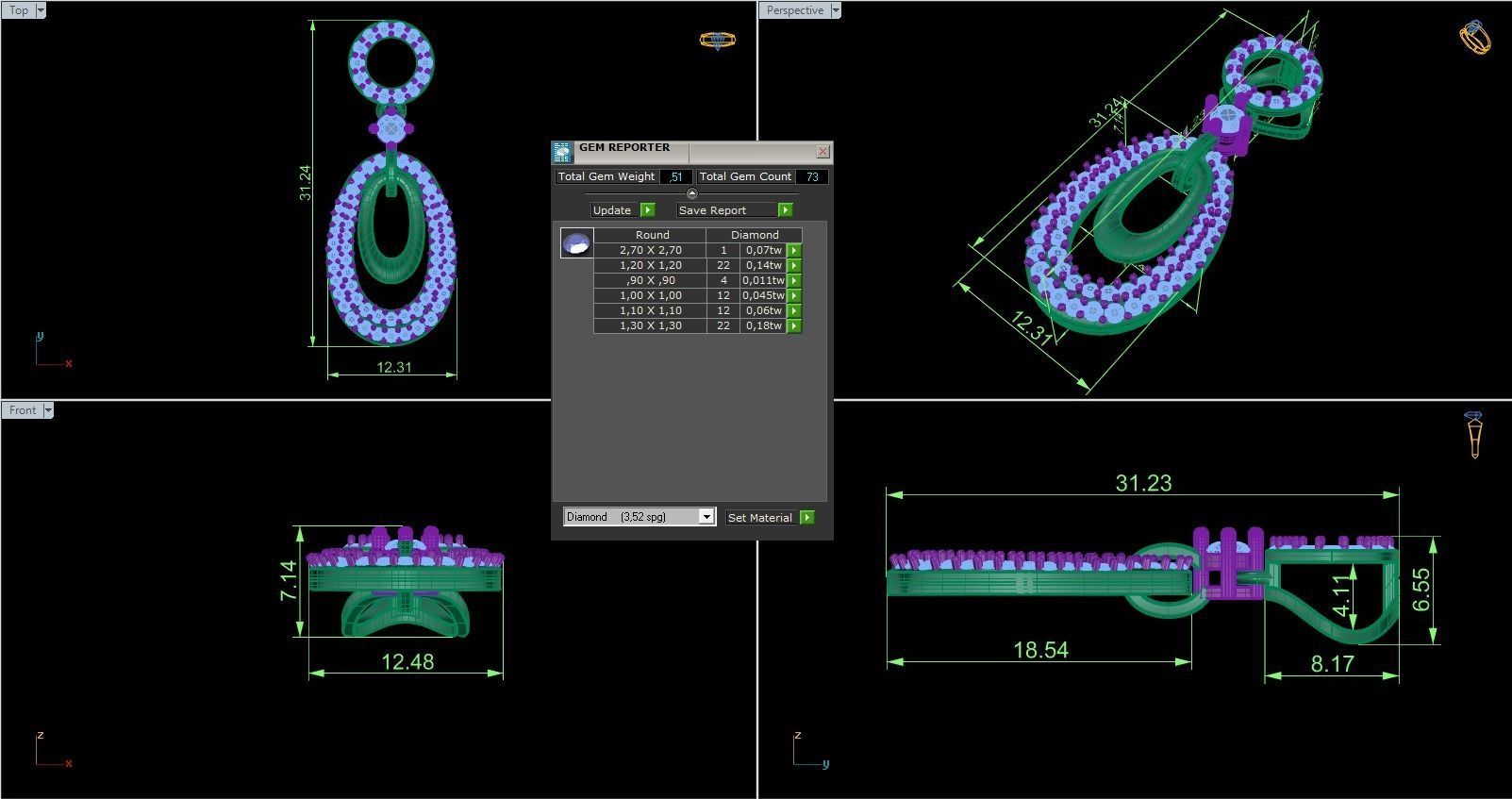Click the Diamond column header
1512x799 pixels.
tap(755, 235)
